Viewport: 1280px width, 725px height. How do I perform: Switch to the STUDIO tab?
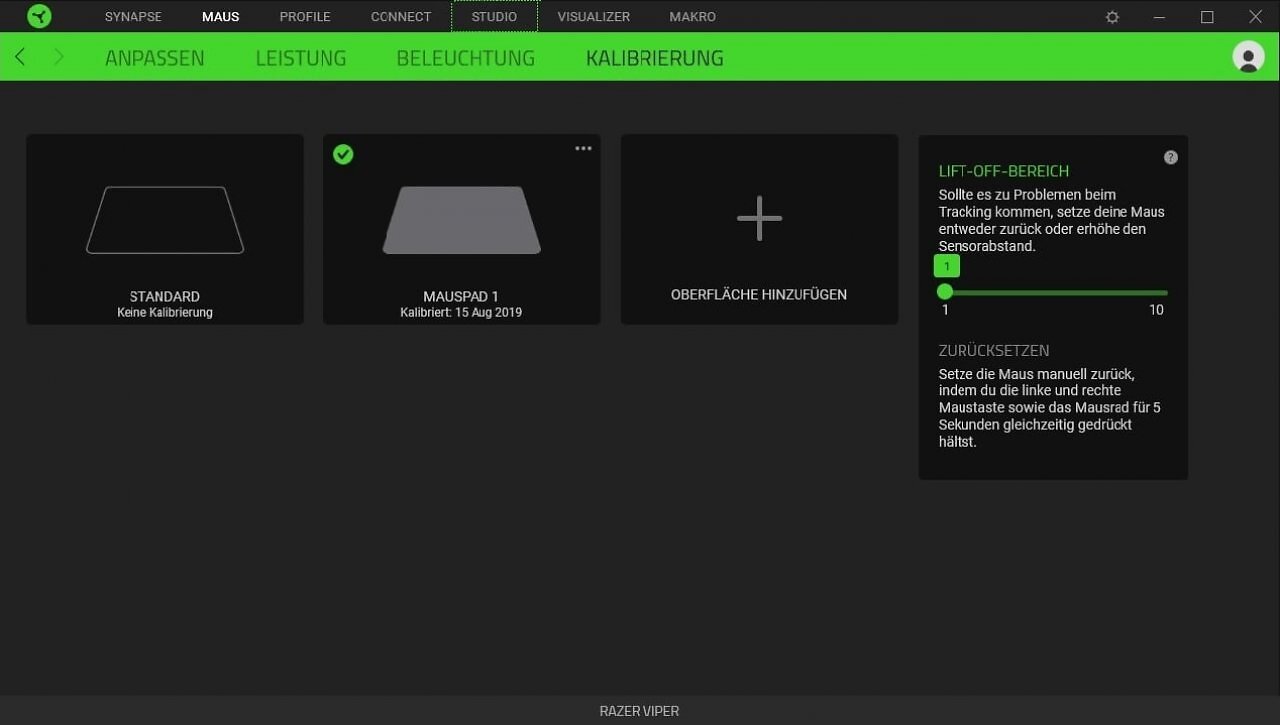[x=494, y=17]
